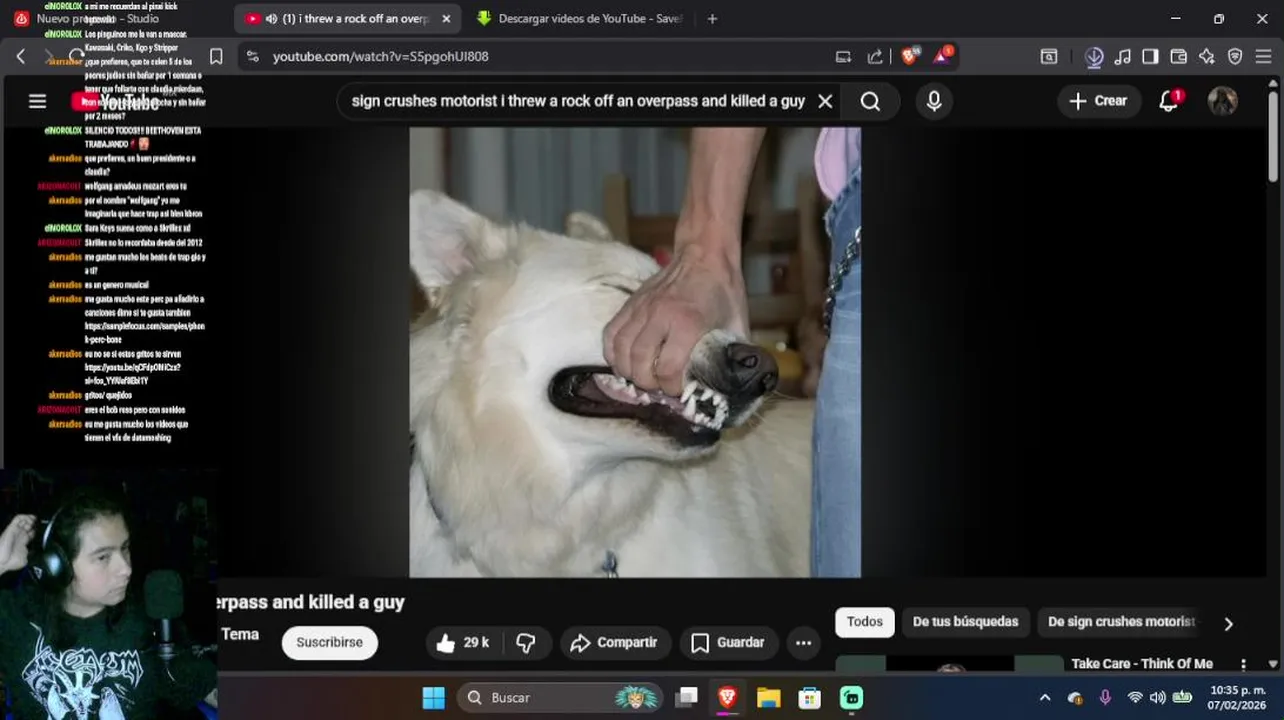This screenshot has width=1284, height=720.
Task: Open the Brave VPN shield icon
Action: point(1235,57)
